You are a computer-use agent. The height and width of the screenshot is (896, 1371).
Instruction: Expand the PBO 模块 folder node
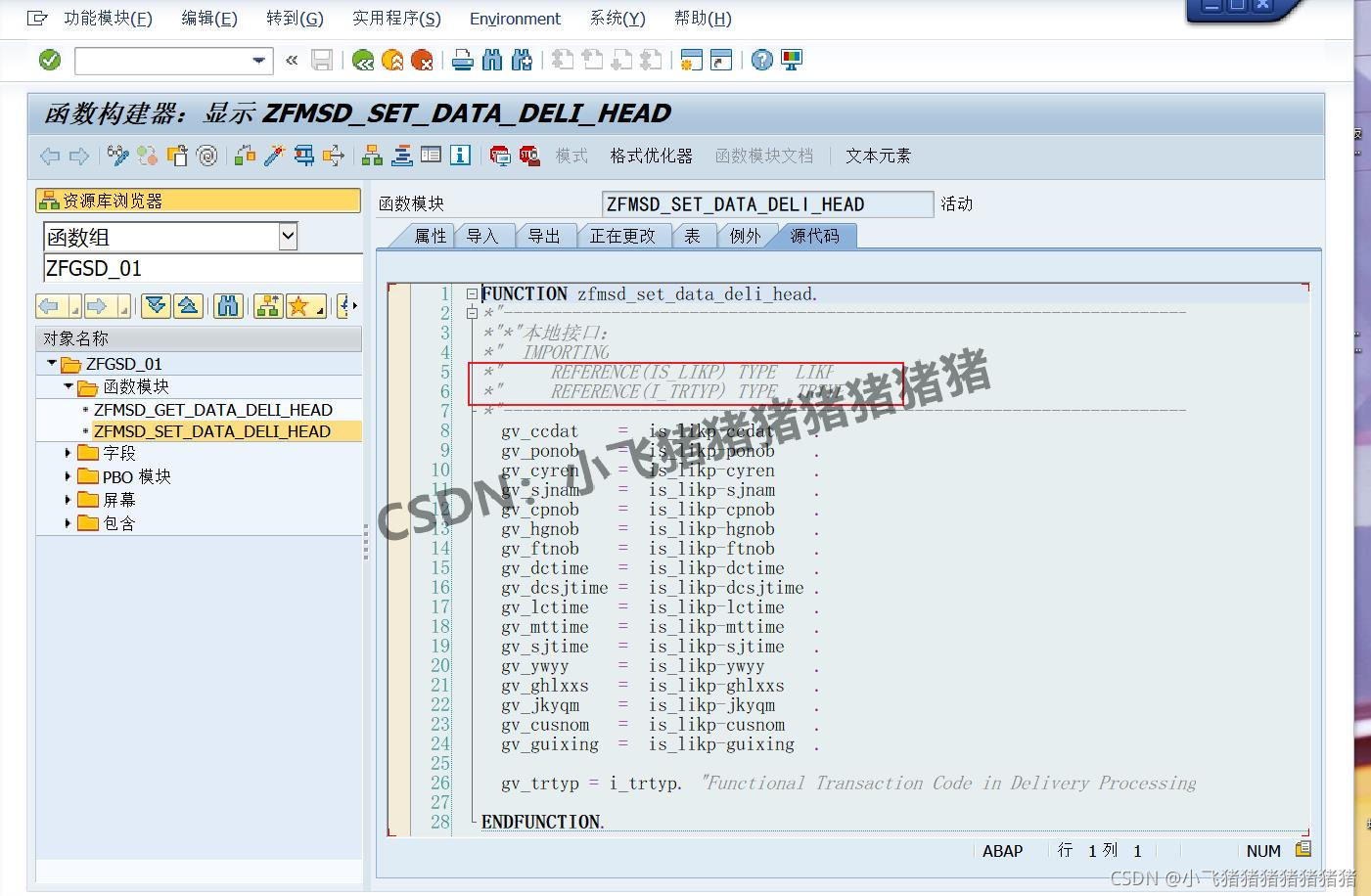point(68,476)
